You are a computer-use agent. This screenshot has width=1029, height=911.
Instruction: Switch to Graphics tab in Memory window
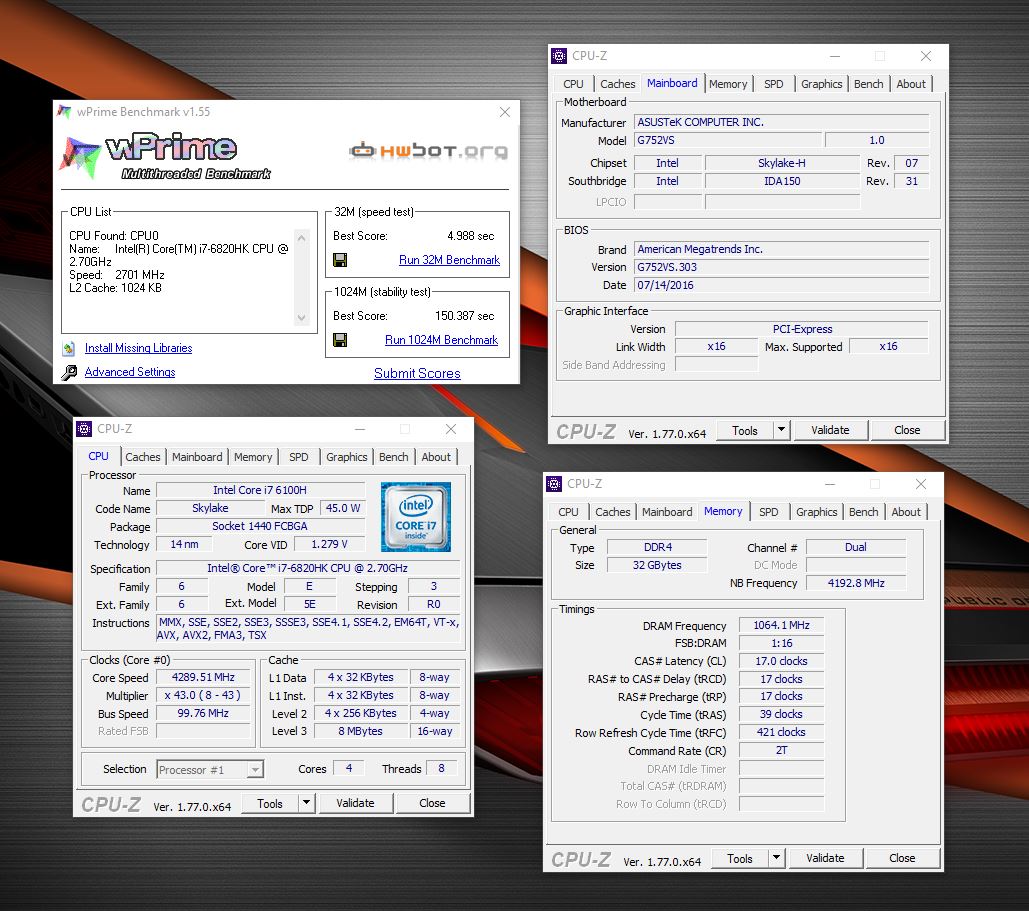click(x=816, y=512)
